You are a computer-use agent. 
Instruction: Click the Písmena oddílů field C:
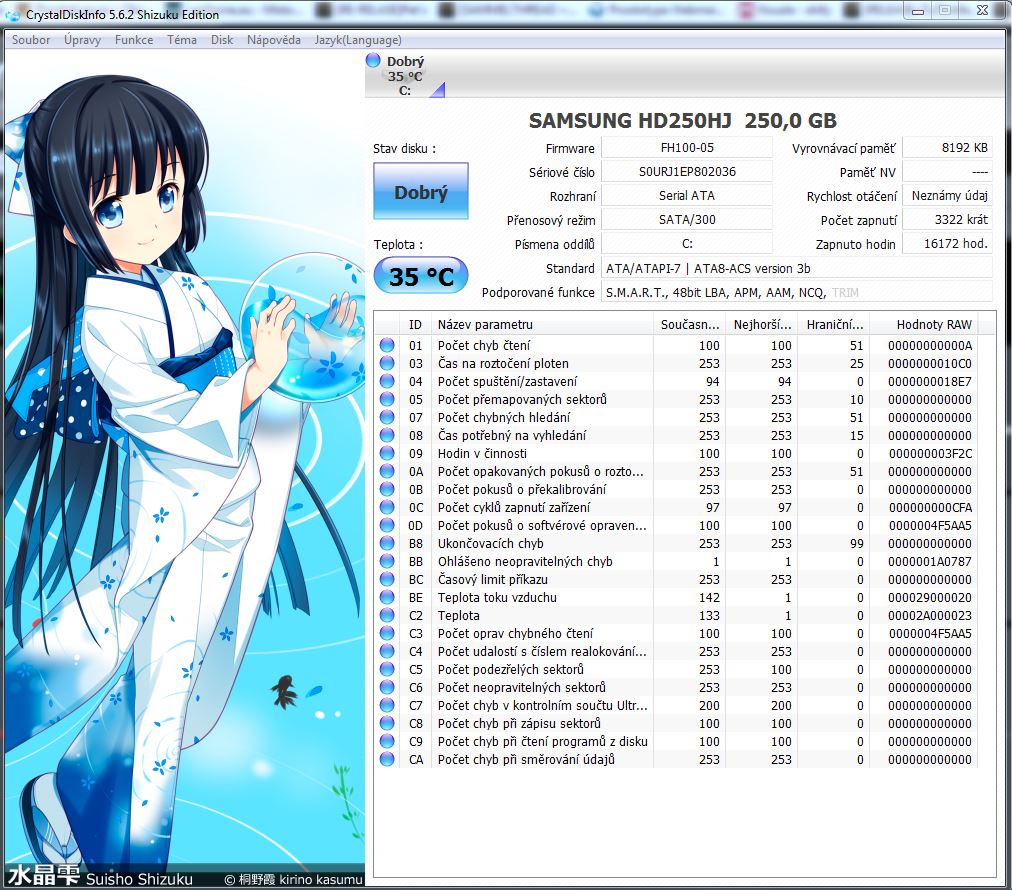[x=687, y=244]
